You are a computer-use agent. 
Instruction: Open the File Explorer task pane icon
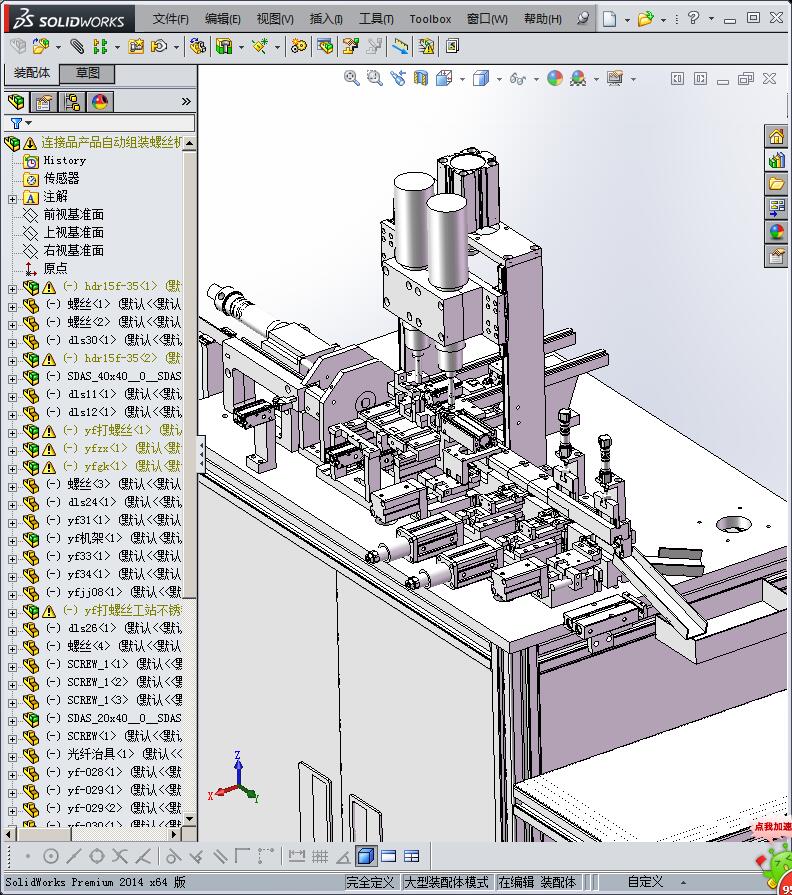pos(776,184)
